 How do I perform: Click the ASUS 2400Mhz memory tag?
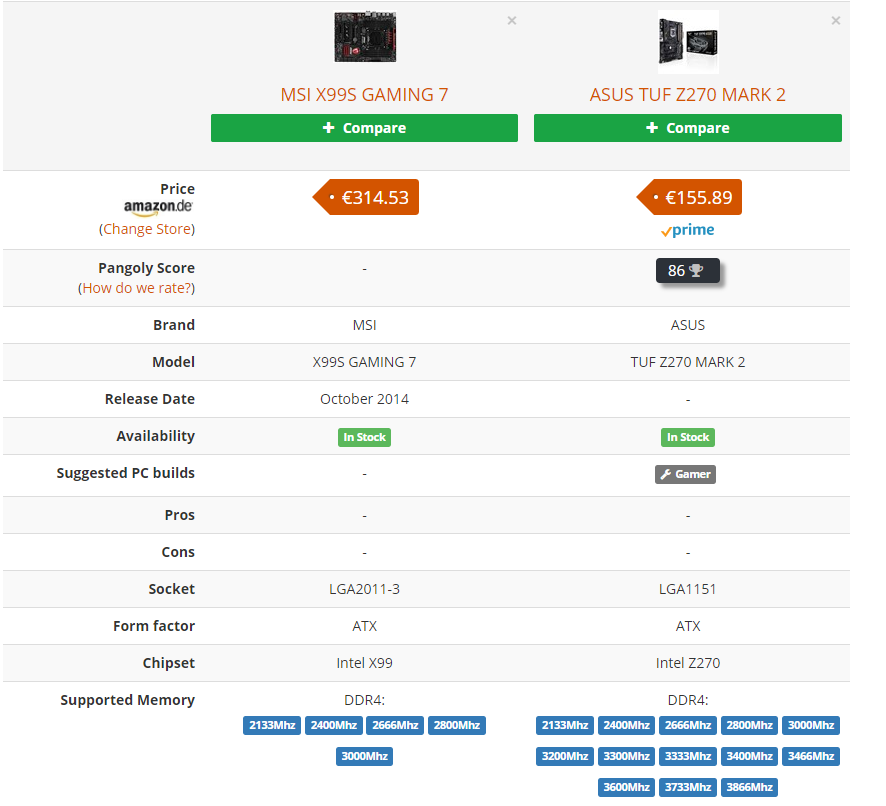pyautogui.click(x=626, y=725)
